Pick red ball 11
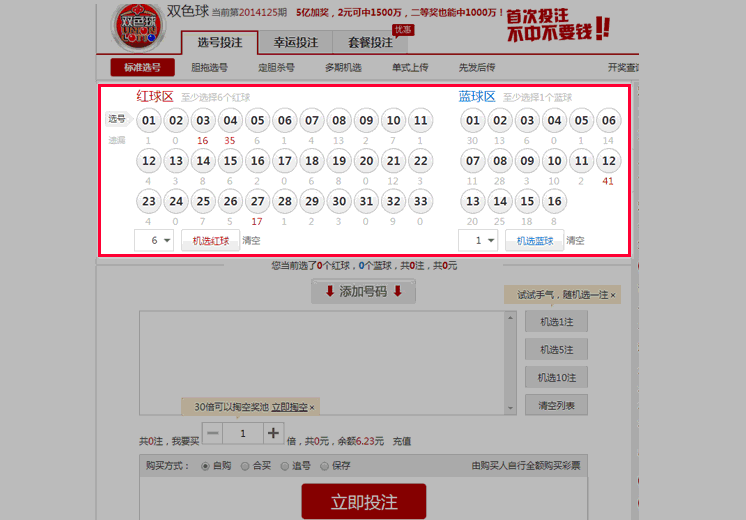The width and height of the screenshot is (746, 520). tap(421, 120)
